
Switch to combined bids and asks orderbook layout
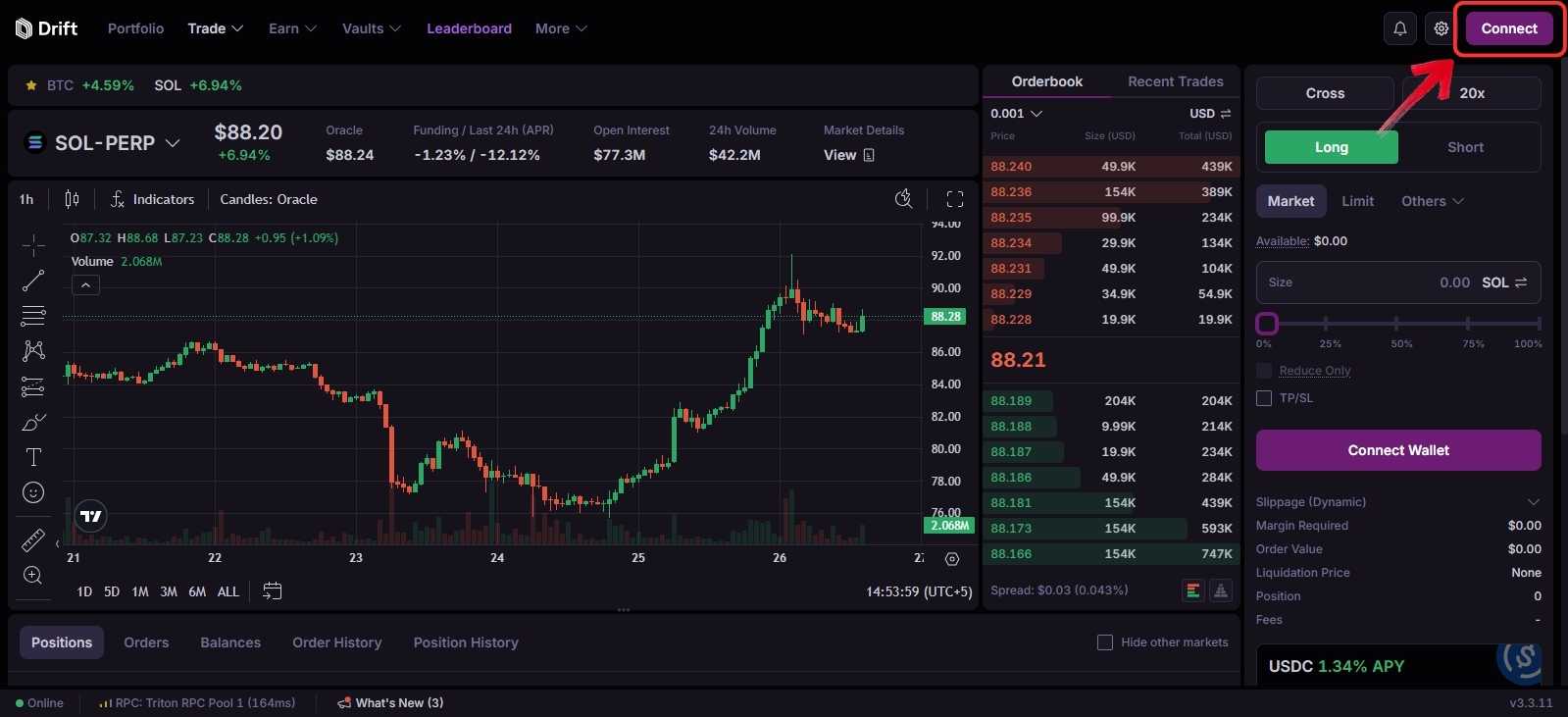tap(1193, 590)
